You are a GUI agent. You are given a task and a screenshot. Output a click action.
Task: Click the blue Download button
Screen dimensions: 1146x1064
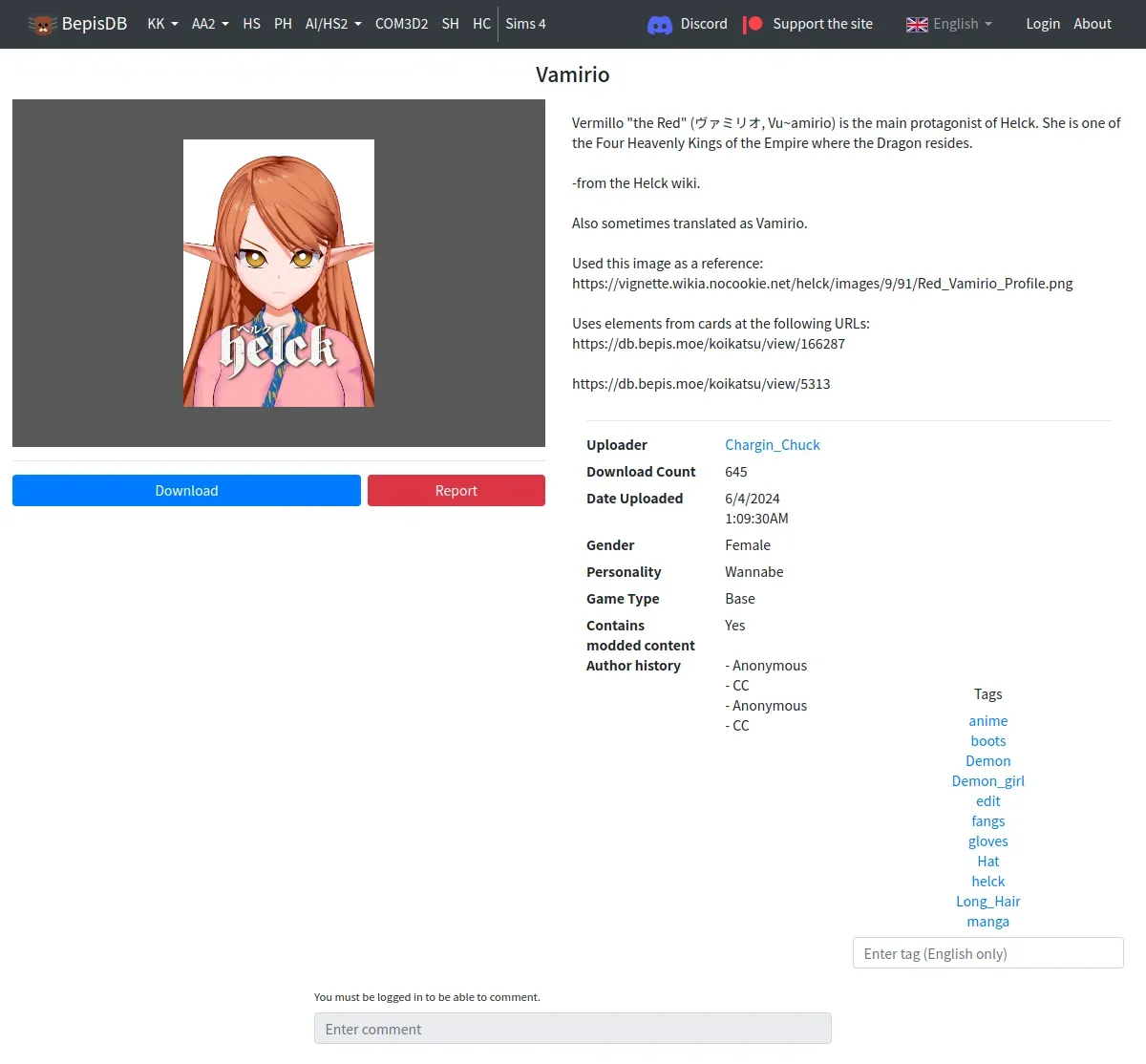(186, 491)
